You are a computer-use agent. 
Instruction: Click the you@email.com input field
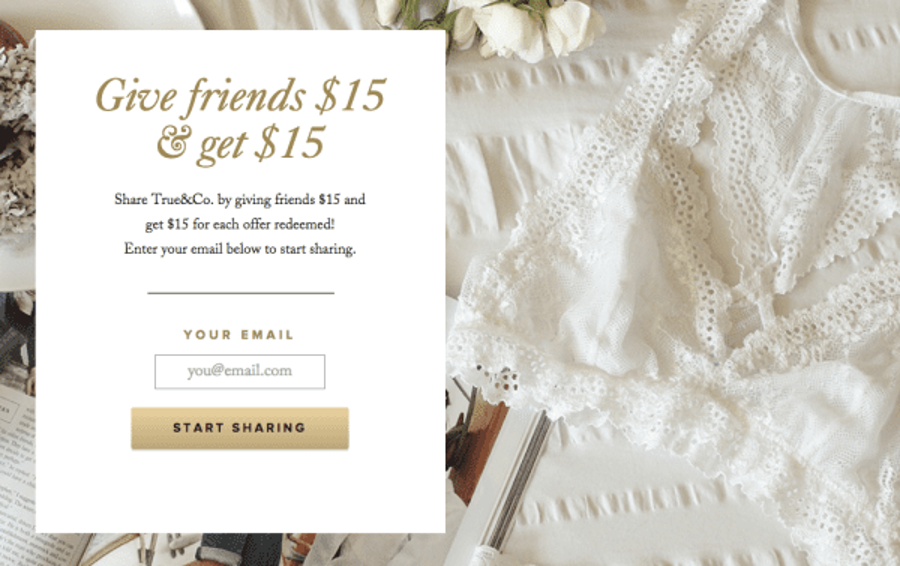(239, 371)
